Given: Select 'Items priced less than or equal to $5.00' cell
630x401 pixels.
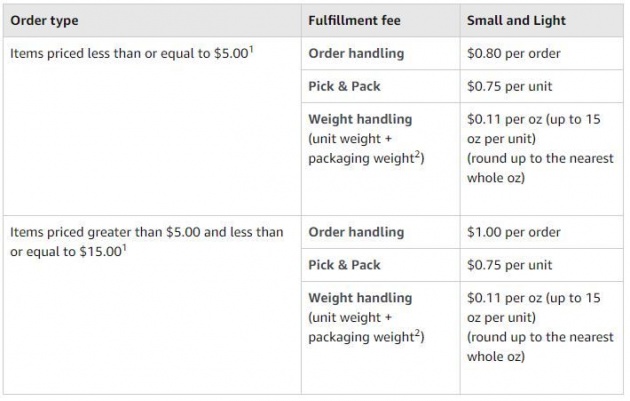Looking at the screenshot, I should tap(152, 126).
